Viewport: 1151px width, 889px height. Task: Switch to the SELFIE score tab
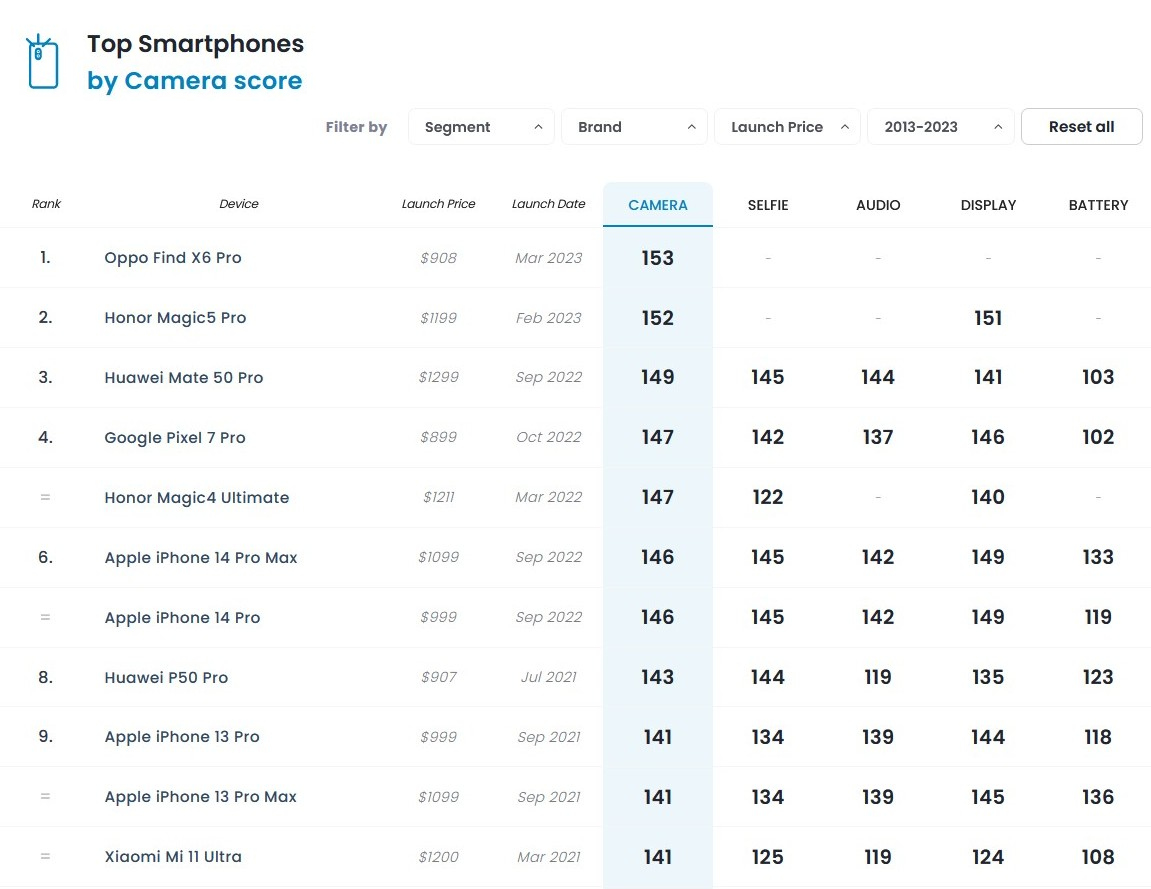(x=768, y=205)
